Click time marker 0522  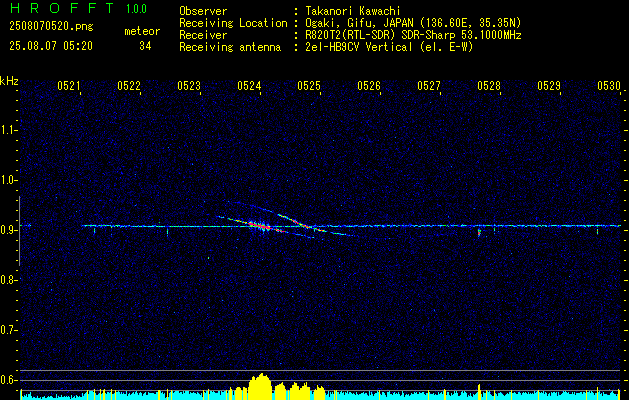tap(129, 85)
